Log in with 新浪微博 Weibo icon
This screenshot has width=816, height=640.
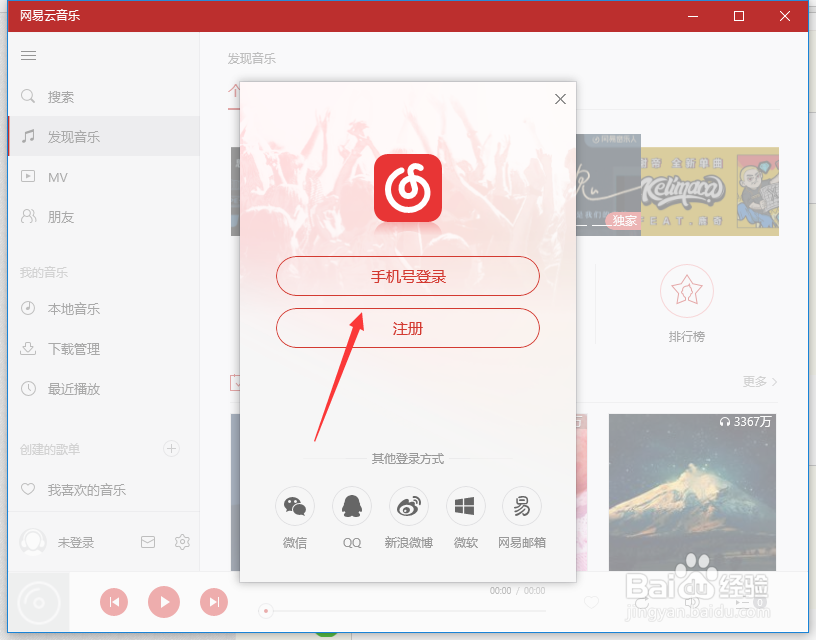409,506
